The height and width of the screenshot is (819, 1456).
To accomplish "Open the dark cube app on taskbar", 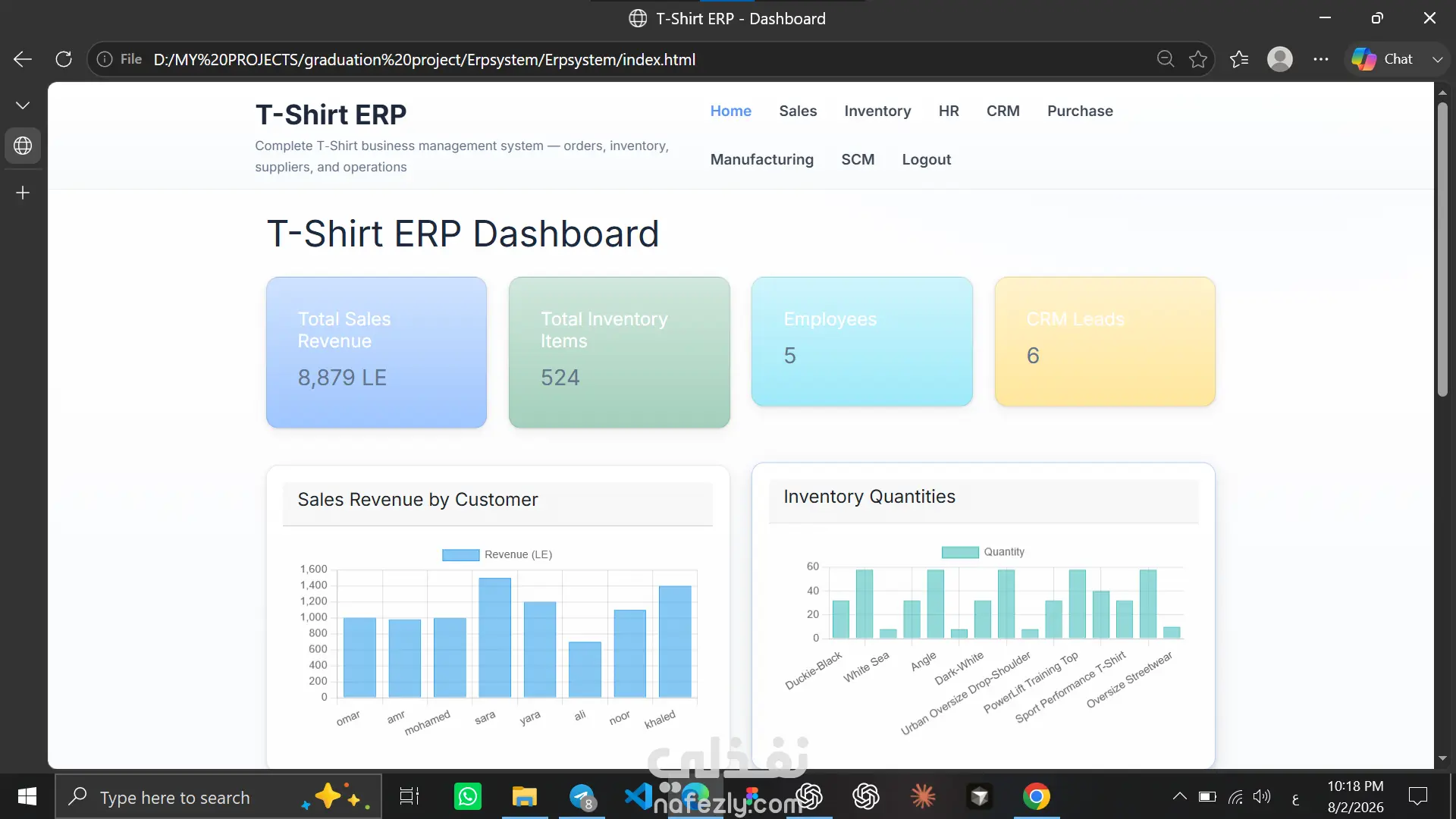I will click(x=980, y=796).
